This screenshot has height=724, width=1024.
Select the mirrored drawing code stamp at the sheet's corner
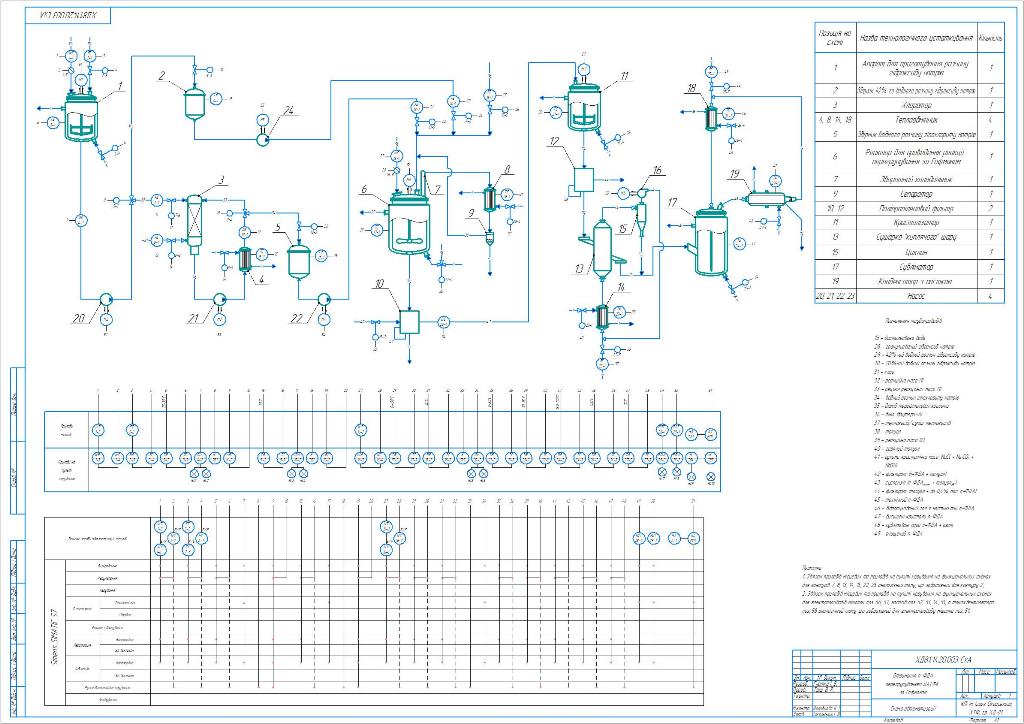pyautogui.click(x=68, y=15)
